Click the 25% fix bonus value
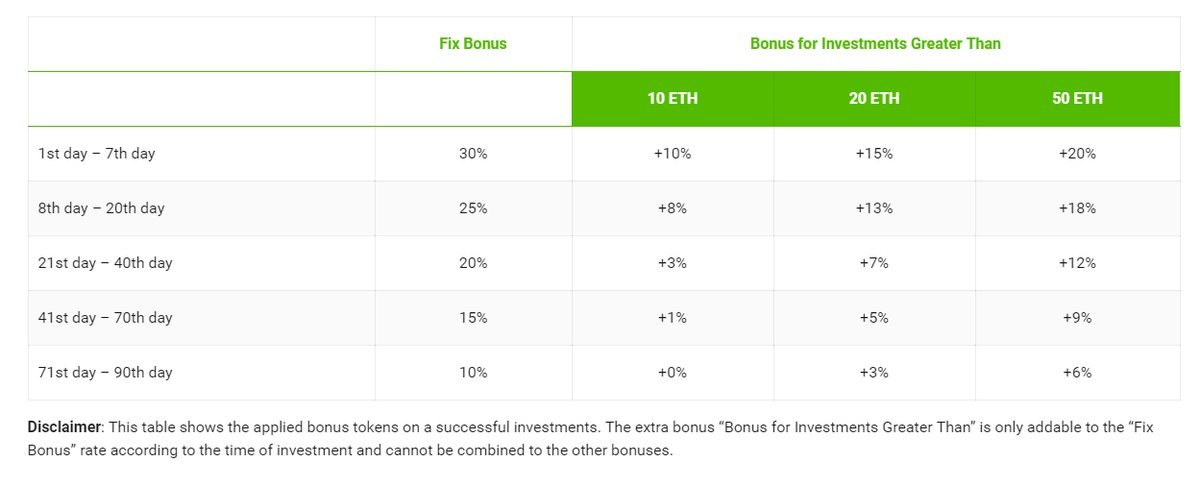 click(x=473, y=208)
